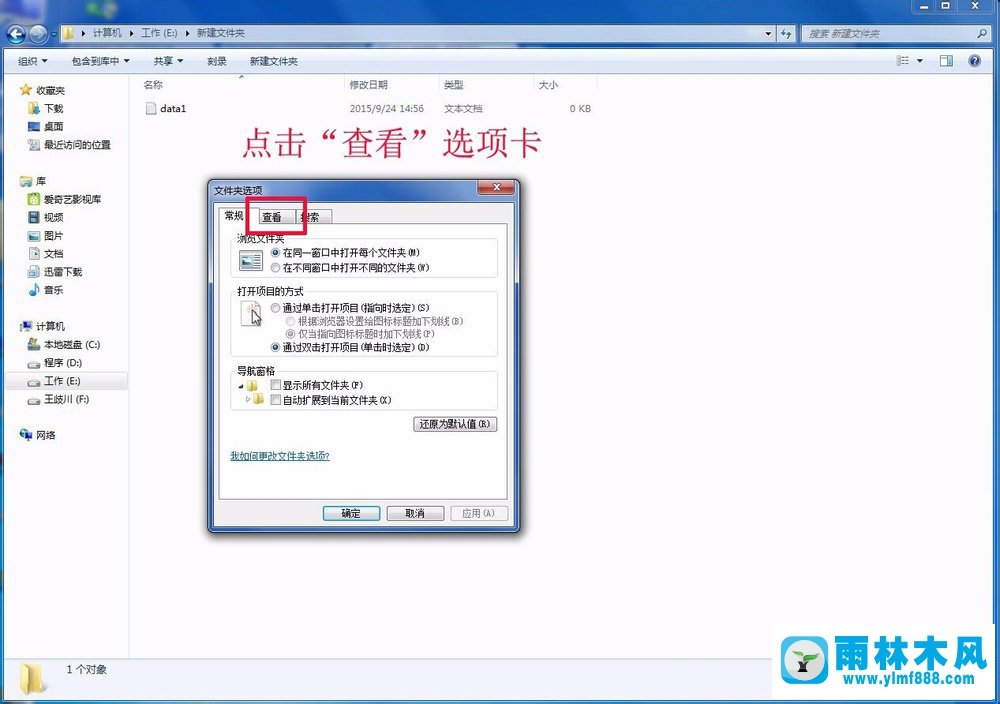Image resolution: width=1000 pixels, height=704 pixels.
Task: Choose single-click to open item
Action: 276,307
